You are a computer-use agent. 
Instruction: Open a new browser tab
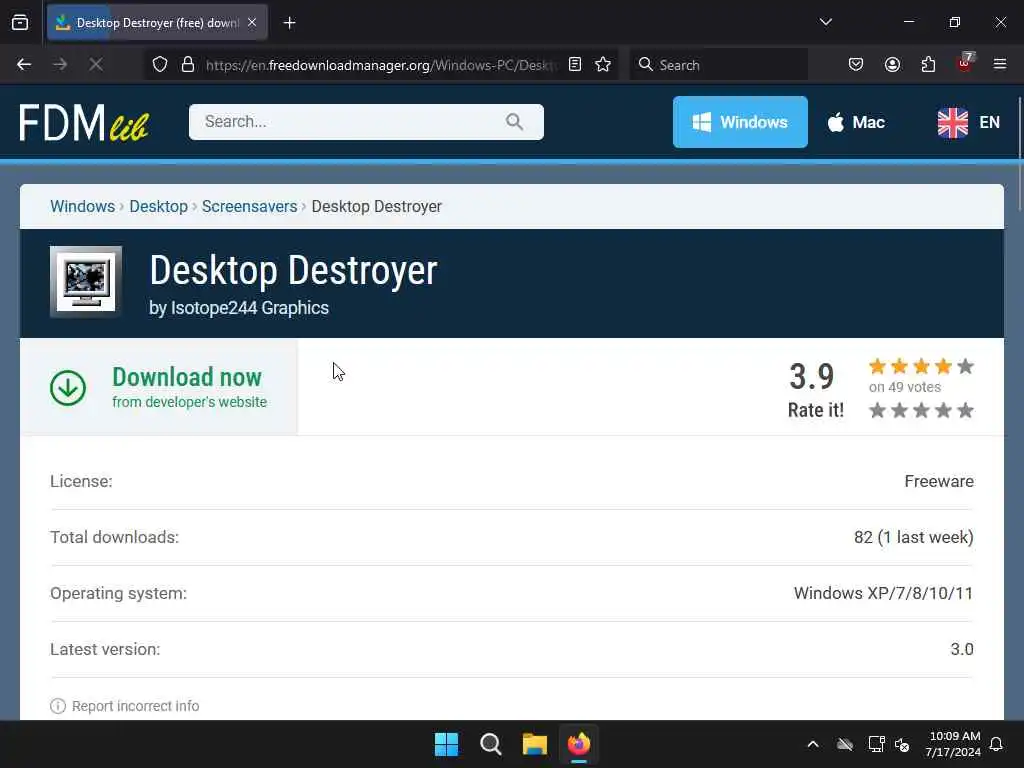point(289,23)
